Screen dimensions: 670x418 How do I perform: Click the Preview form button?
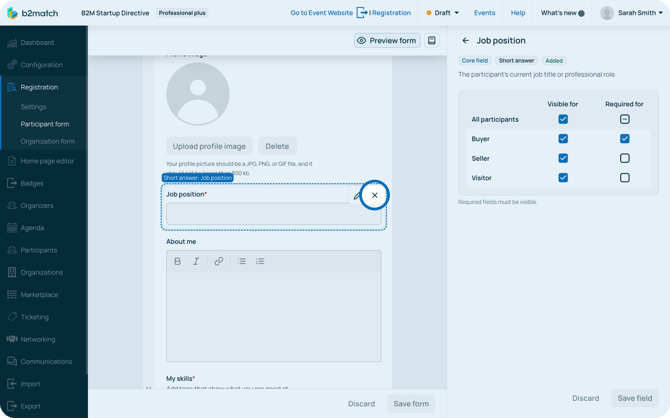coord(386,41)
